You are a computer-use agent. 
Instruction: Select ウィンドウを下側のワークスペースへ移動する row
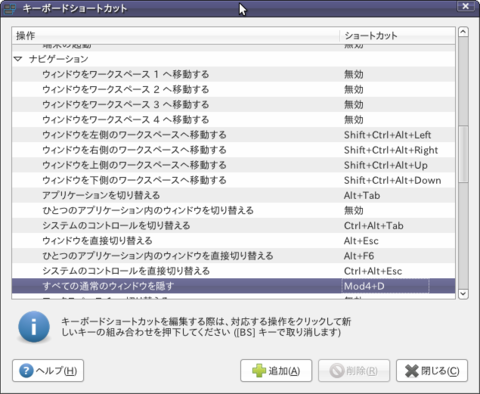click(233, 180)
